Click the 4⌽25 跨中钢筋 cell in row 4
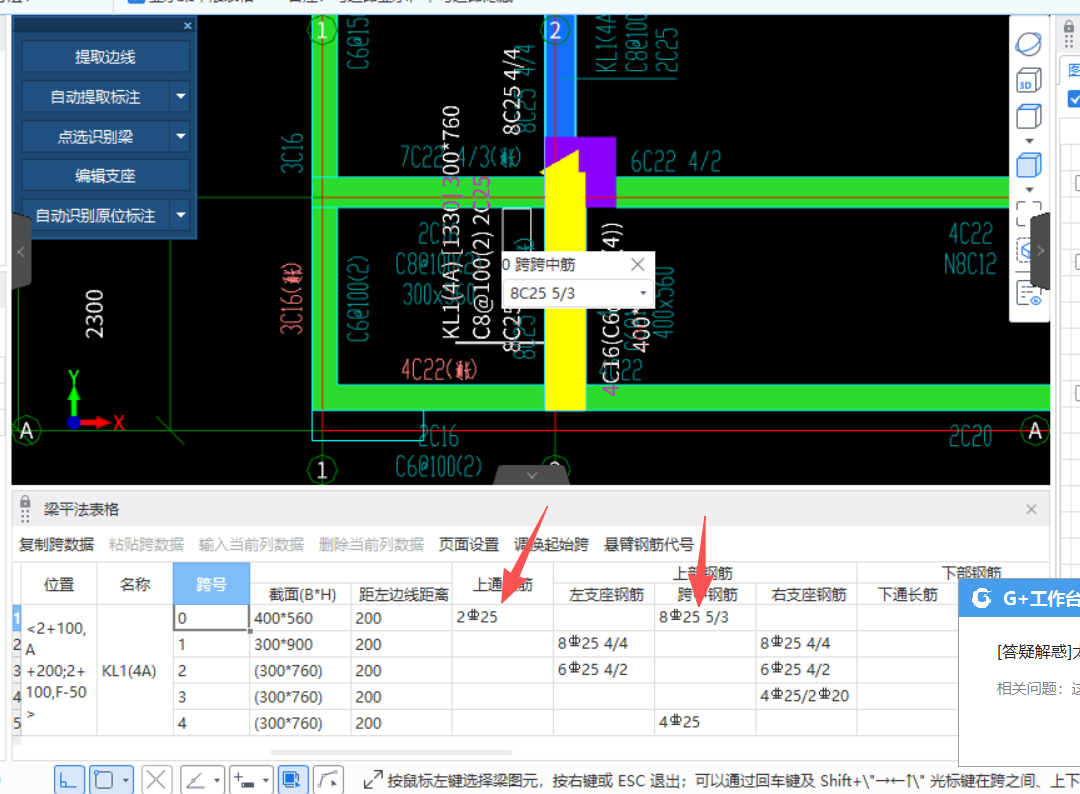 pyautogui.click(x=705, y=722)
